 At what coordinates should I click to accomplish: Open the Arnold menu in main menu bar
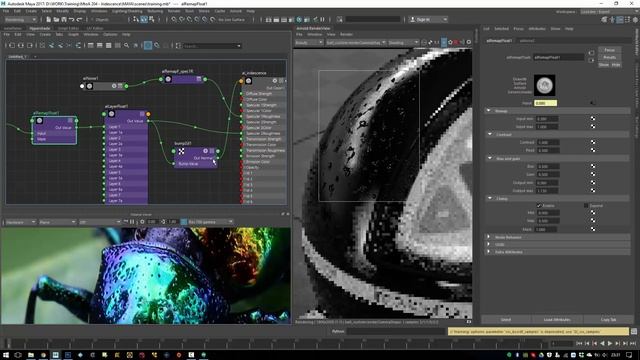(236, 11)
